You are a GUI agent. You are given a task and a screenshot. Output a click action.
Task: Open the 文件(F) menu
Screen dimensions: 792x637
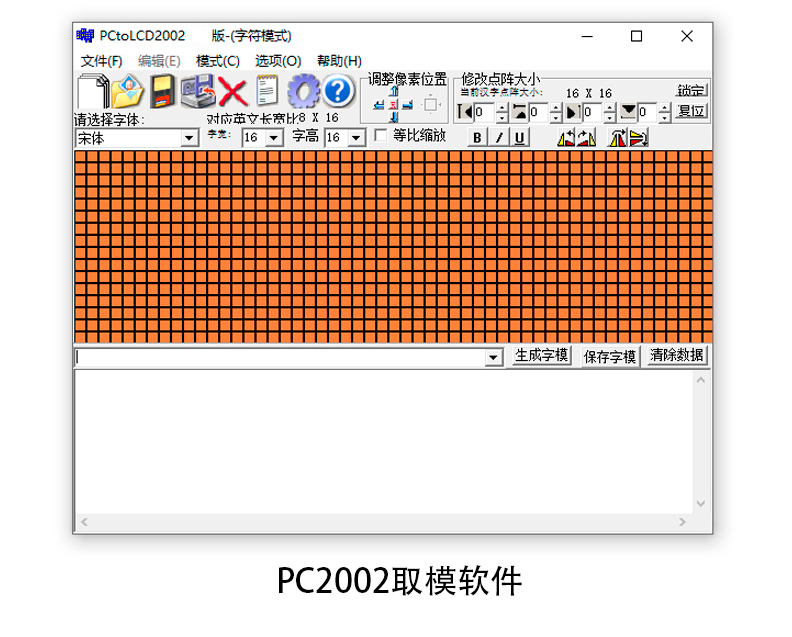(x=102, y=61)
